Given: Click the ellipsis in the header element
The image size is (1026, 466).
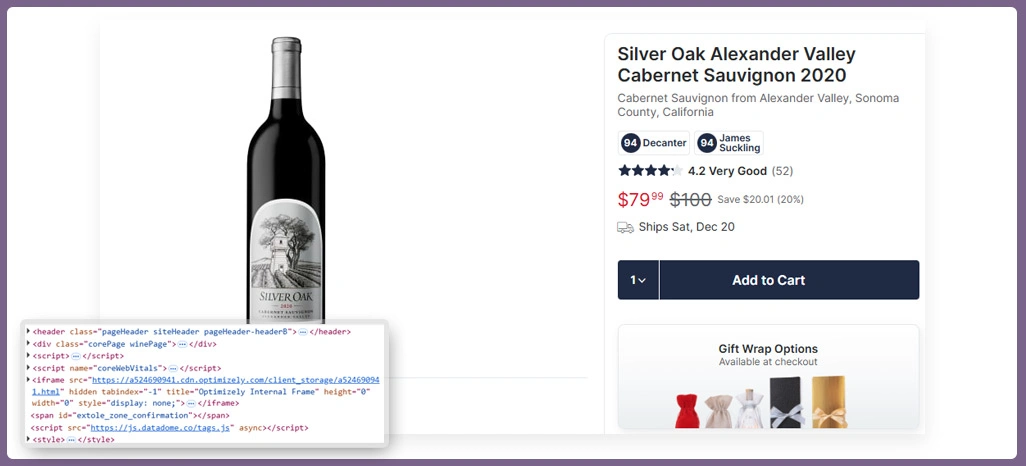Looking at the screenshot, I should click(302, 332).
